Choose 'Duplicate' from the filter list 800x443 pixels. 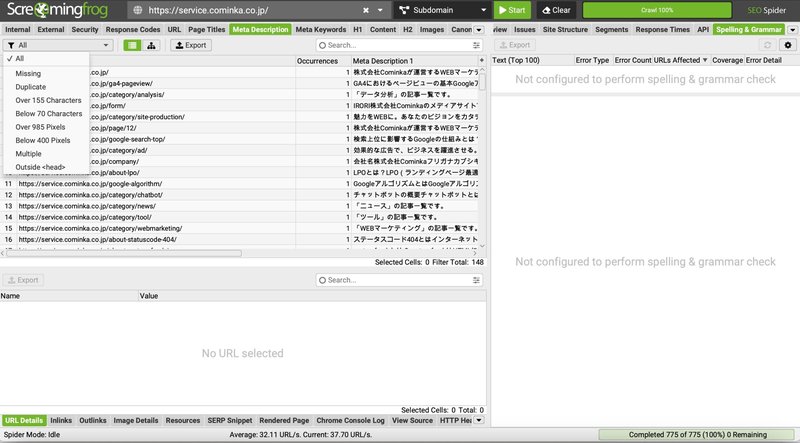pyautogui.click(x=33, y=87)
